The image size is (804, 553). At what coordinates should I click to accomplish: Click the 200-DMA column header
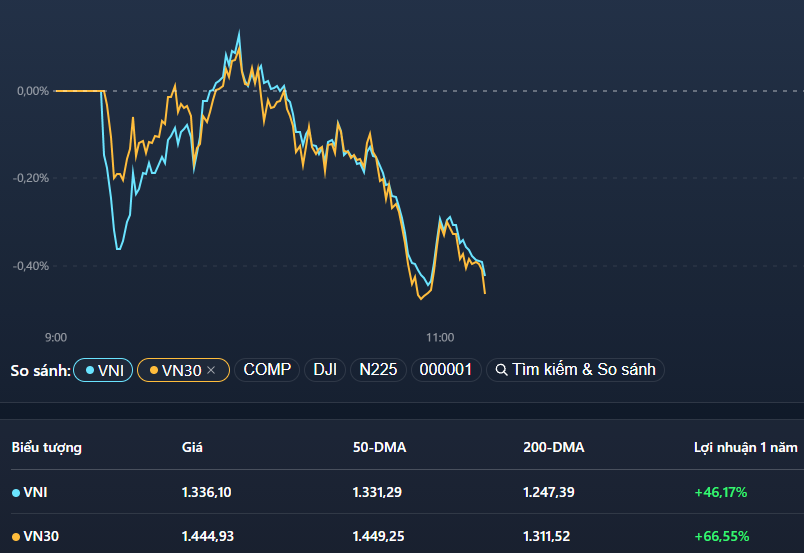pyautogui.click(x=553, y=447)
